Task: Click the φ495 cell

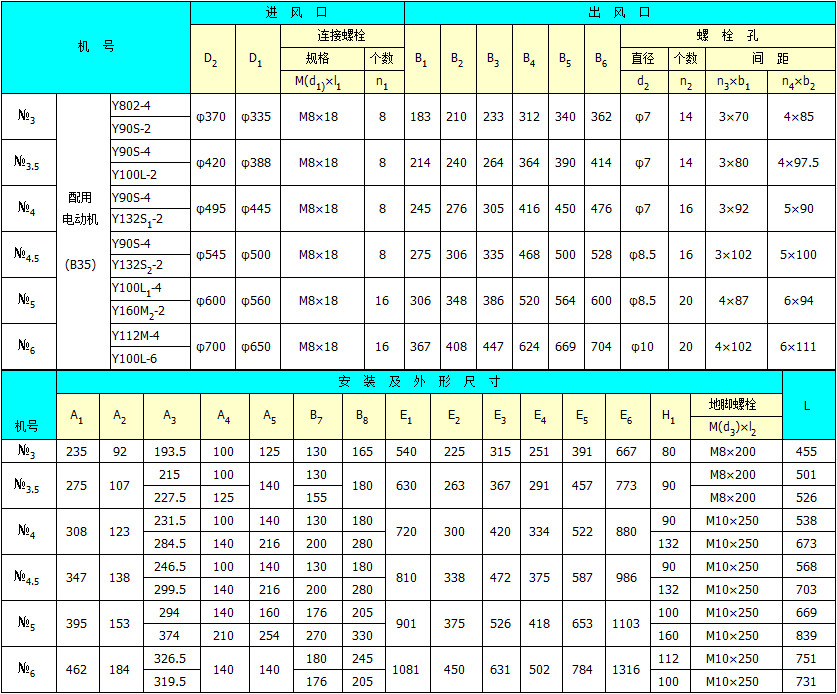Action: pos(211,208)
